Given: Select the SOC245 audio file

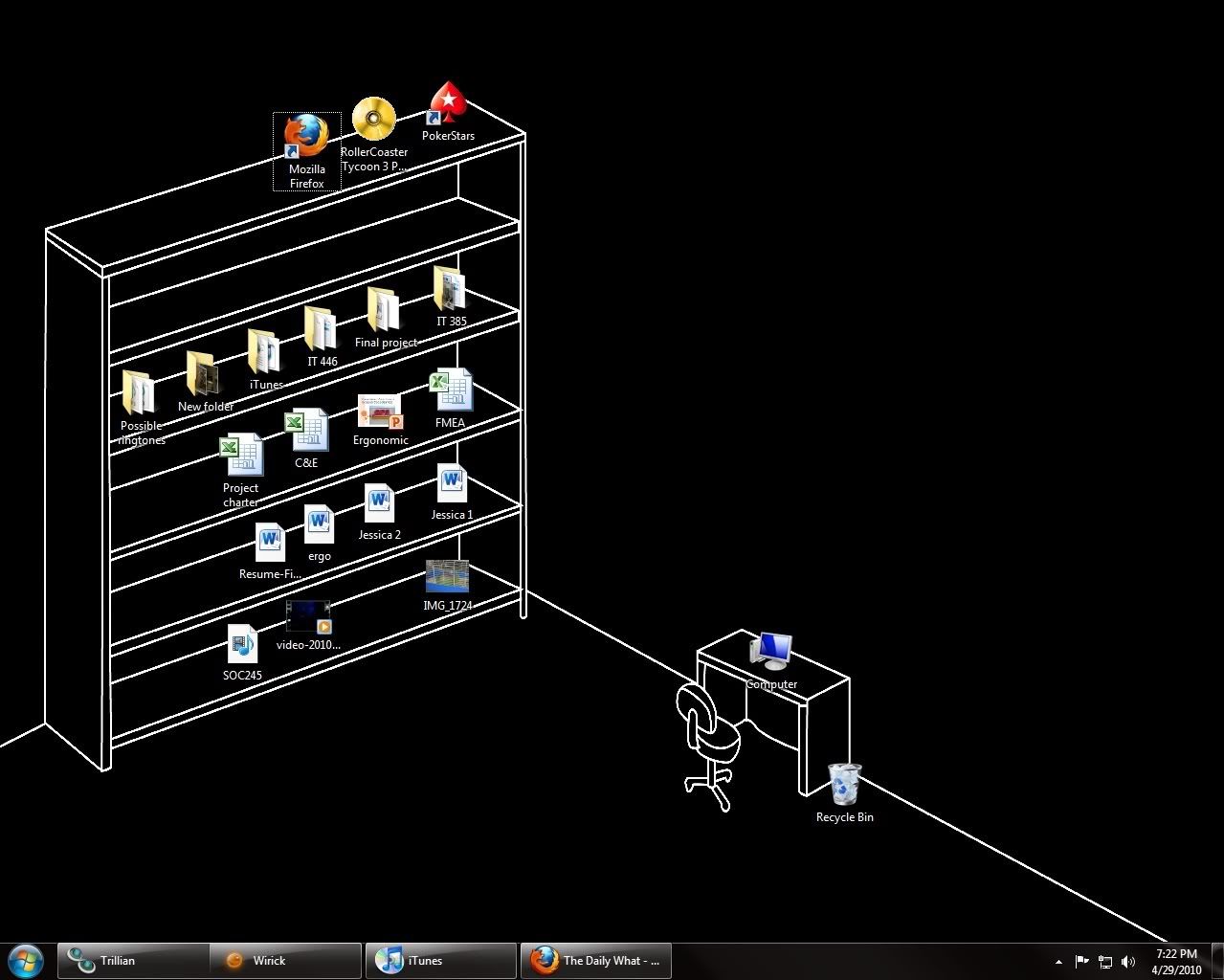Looking at the screenshot, I should pos(242,644).
